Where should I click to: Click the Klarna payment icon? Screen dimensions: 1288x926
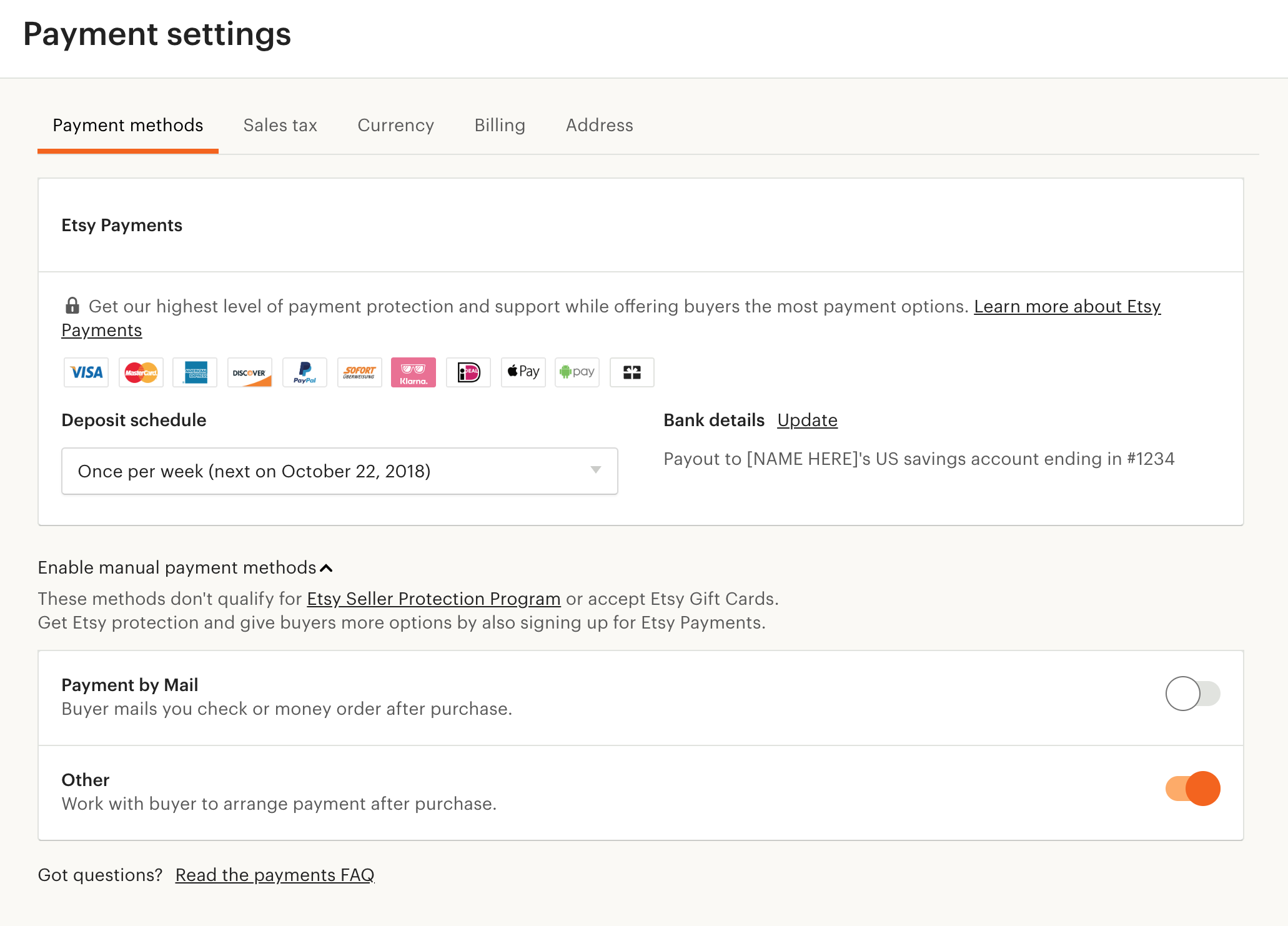(414, 372)
